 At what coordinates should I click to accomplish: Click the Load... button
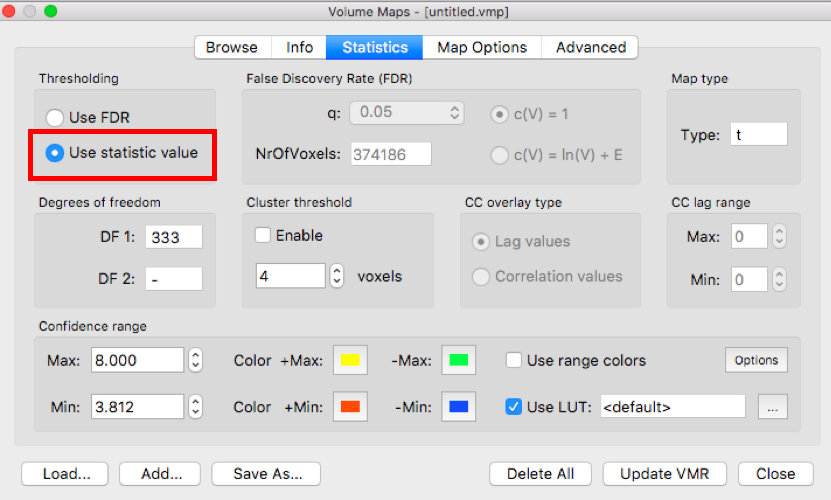tap(65, 473)
